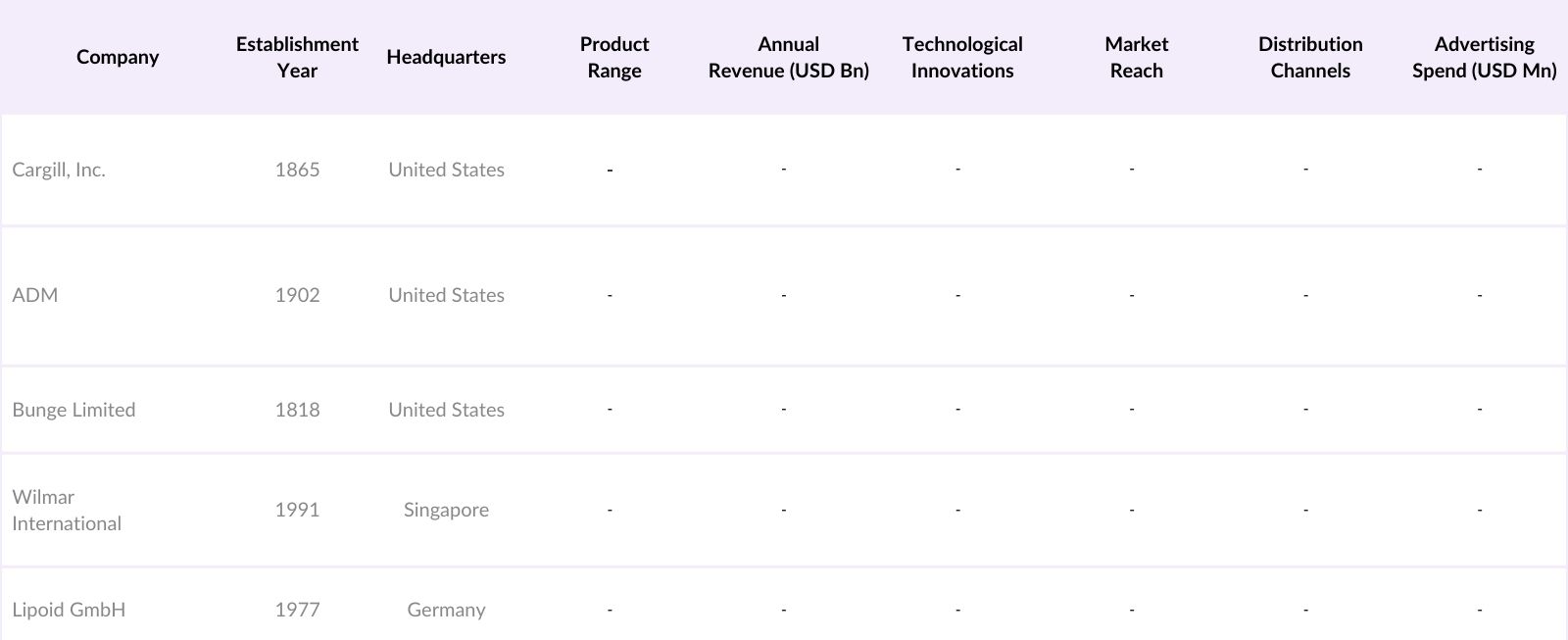Select the Distribution Channels column header
The image size is (1568, 640).
1310,57
